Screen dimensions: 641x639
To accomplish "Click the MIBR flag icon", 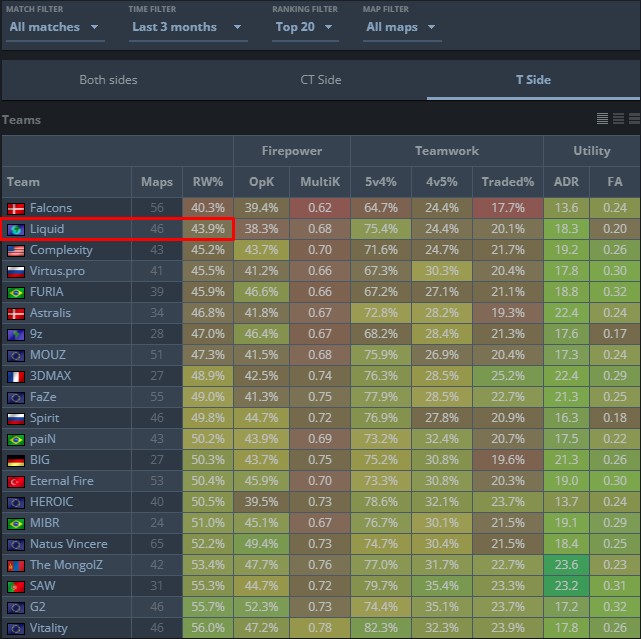I will (16, 523).
